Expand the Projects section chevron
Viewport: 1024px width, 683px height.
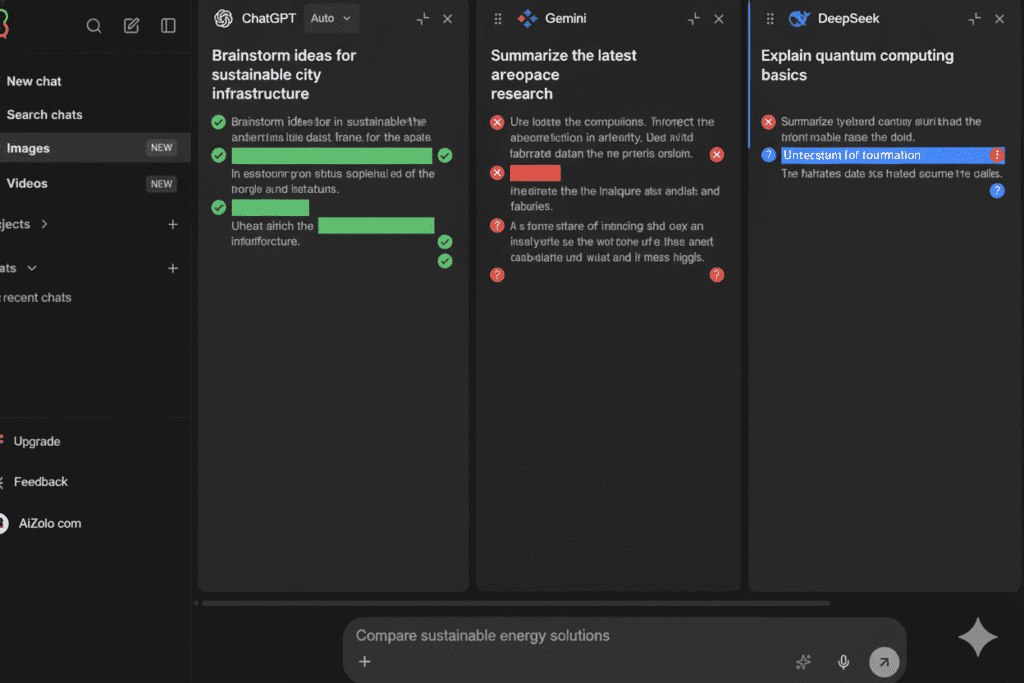coord(44,224)
